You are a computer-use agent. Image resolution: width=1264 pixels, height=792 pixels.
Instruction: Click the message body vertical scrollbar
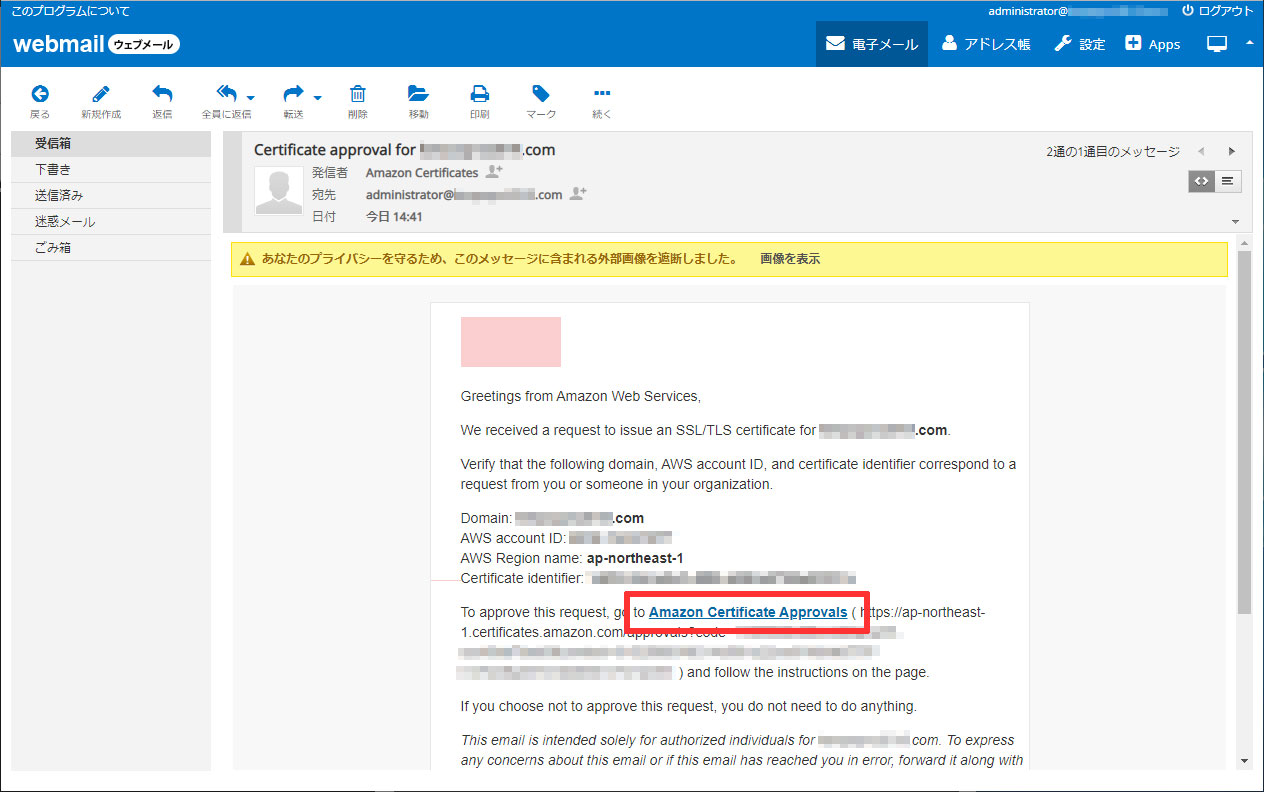1244,430
